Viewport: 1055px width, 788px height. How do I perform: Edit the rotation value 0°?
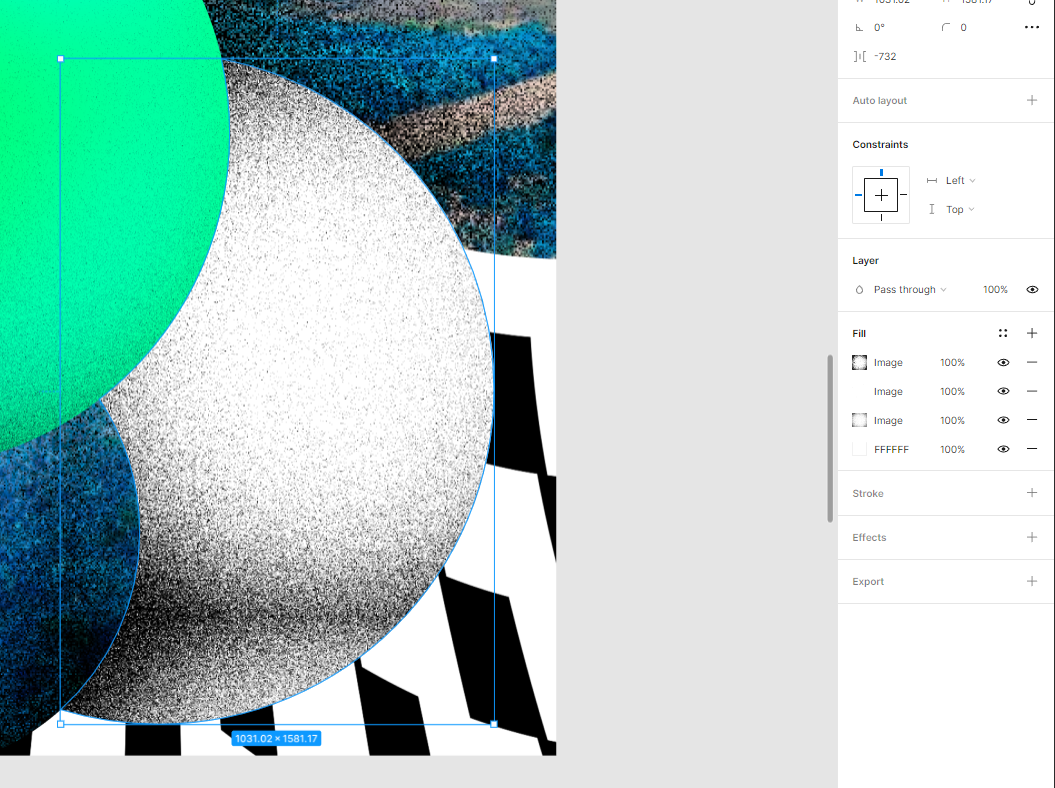[879, 28]
